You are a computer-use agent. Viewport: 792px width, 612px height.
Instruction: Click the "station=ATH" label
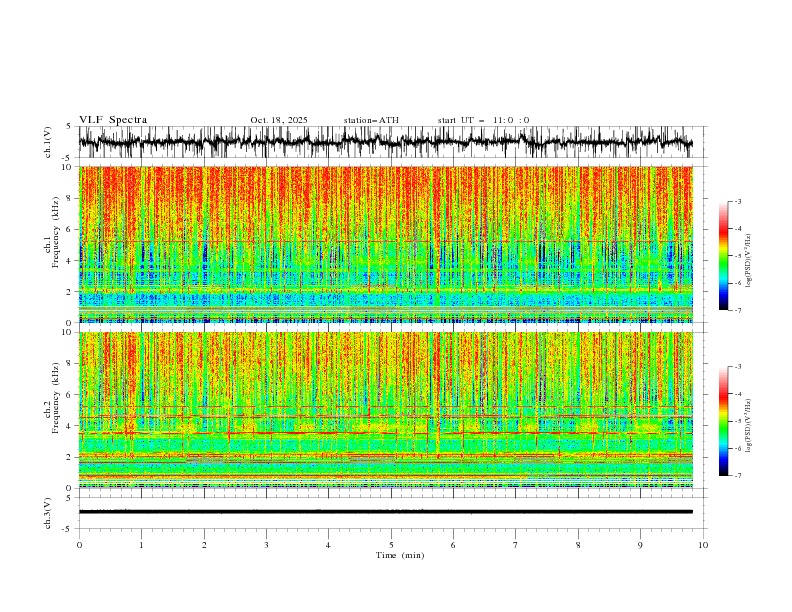[x=371, y=120]
